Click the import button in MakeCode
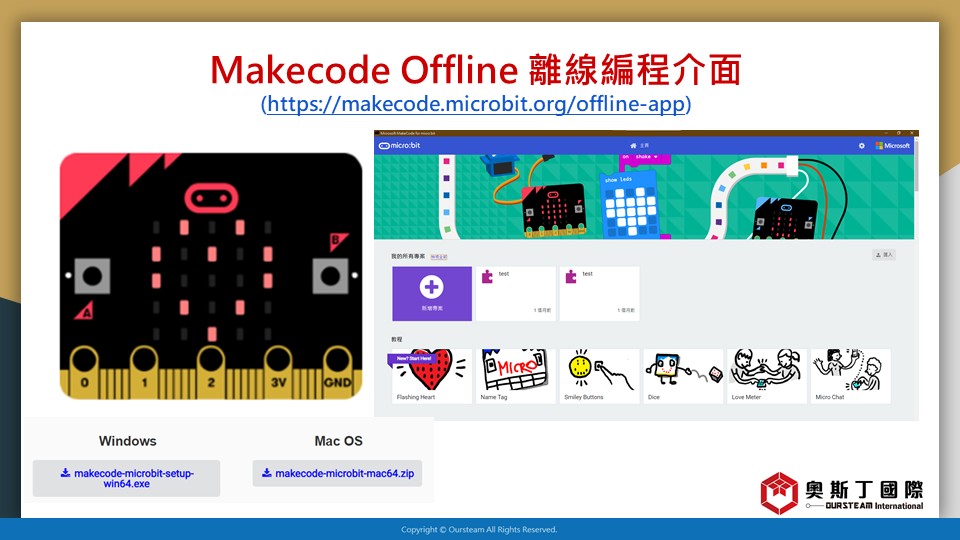 pyautogui.click(x=884, y=255)
